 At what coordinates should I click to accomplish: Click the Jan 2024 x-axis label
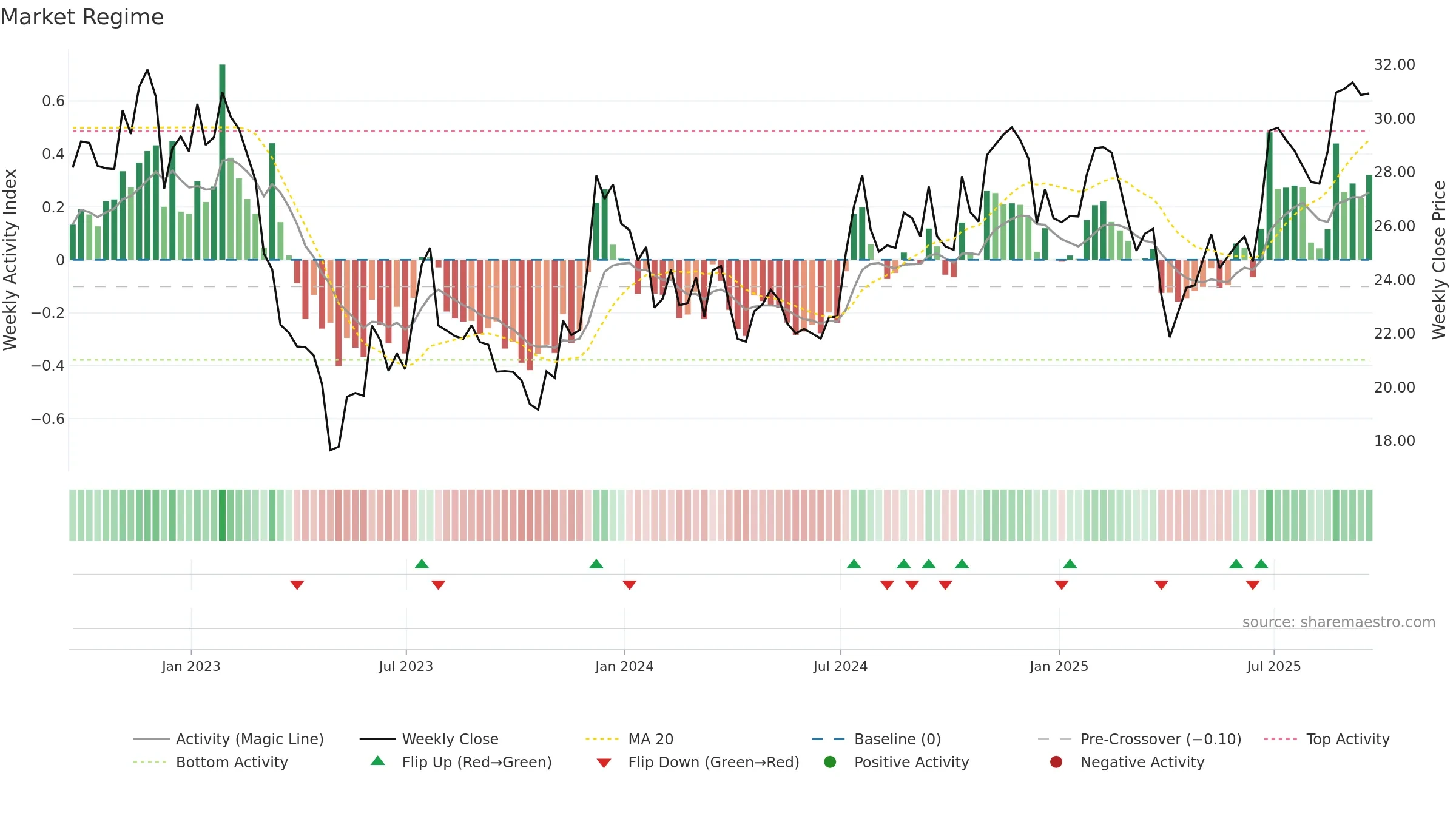pos(624,666)
